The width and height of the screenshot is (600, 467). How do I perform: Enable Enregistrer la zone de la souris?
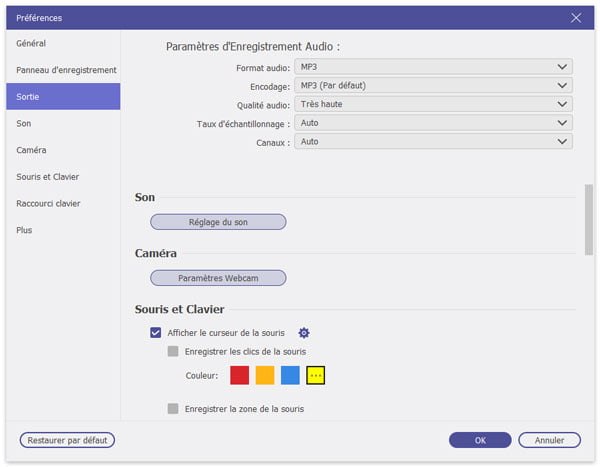coord(173,408)
